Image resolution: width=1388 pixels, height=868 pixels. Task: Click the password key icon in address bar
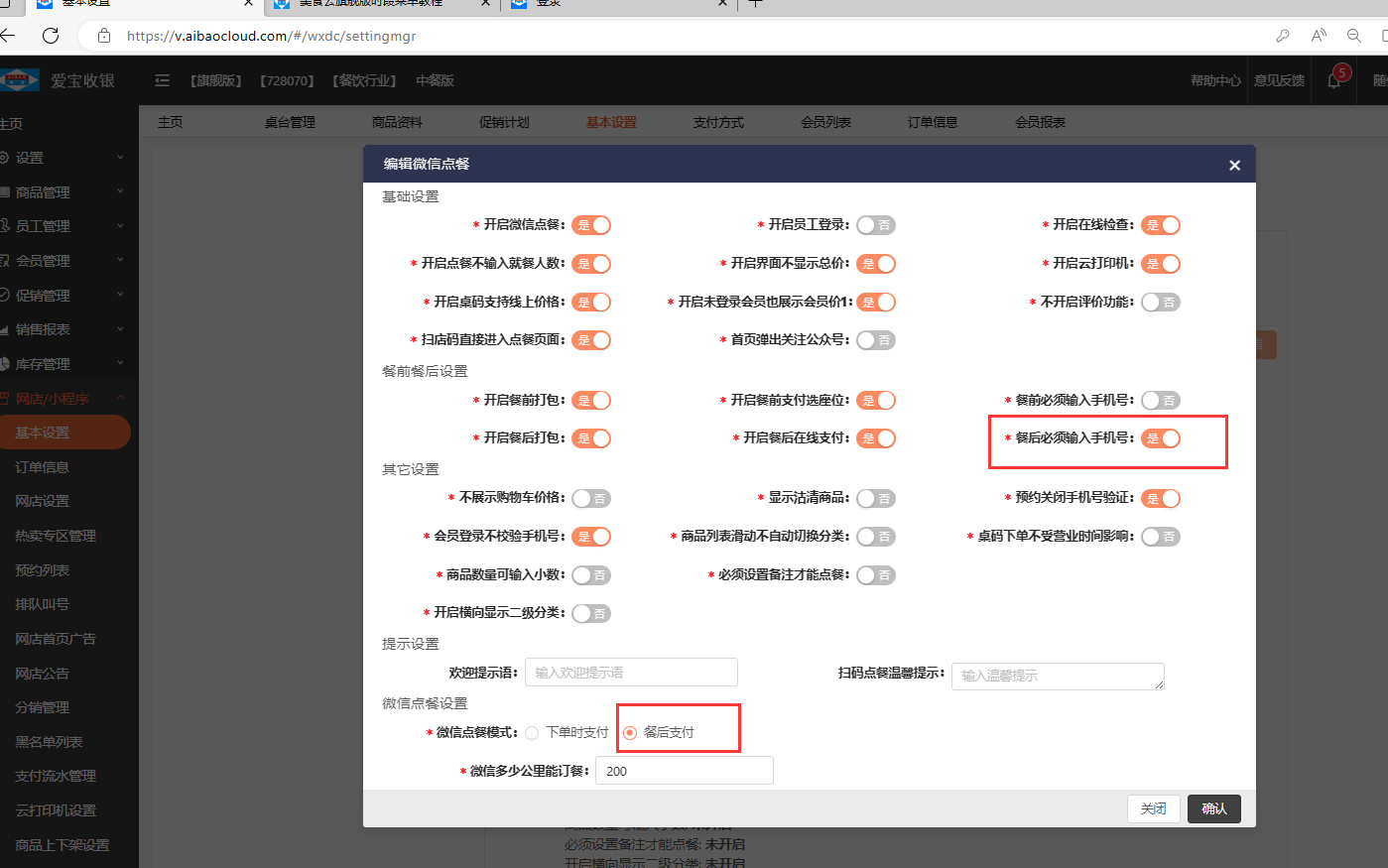click(x=1283, y=36)
